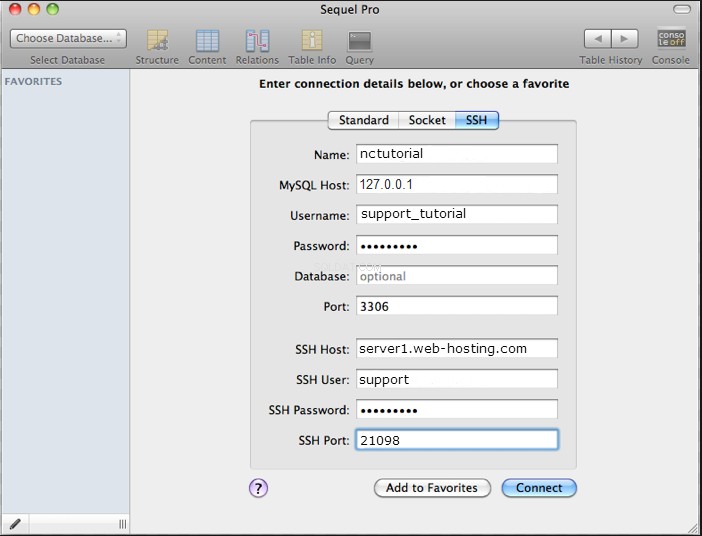Open the Choose Database dropdown
The image size is (702, 536).
pos(68,39)
